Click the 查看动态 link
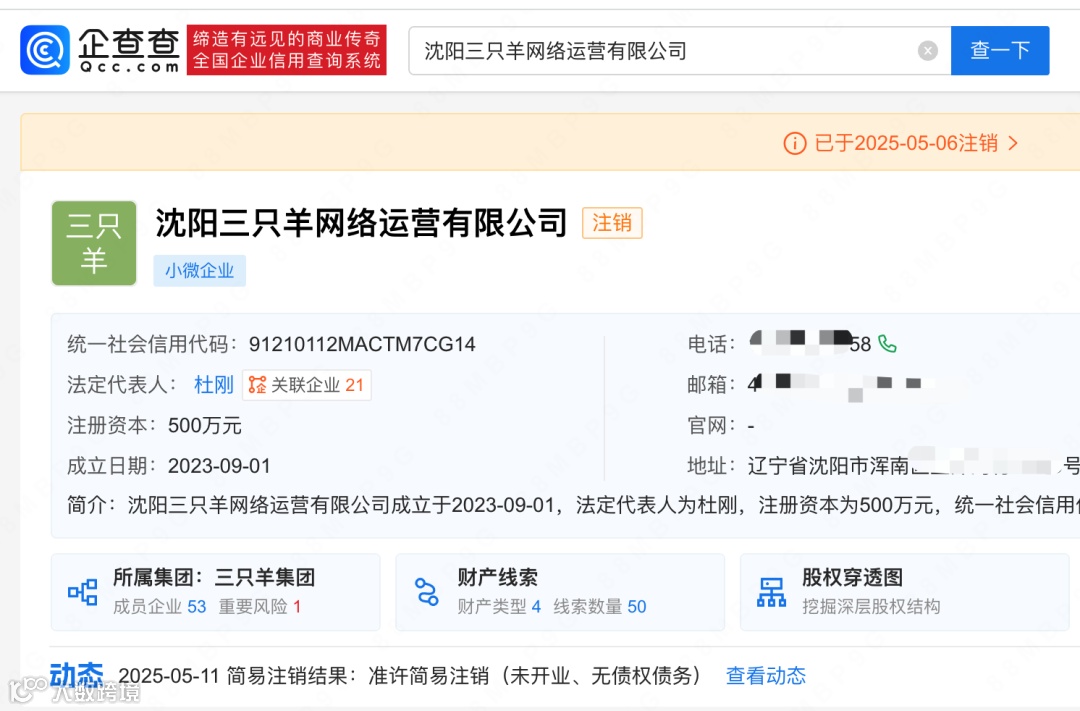Screen dimensions: 1080x711 pyautogui.click(x=766, y=675)
